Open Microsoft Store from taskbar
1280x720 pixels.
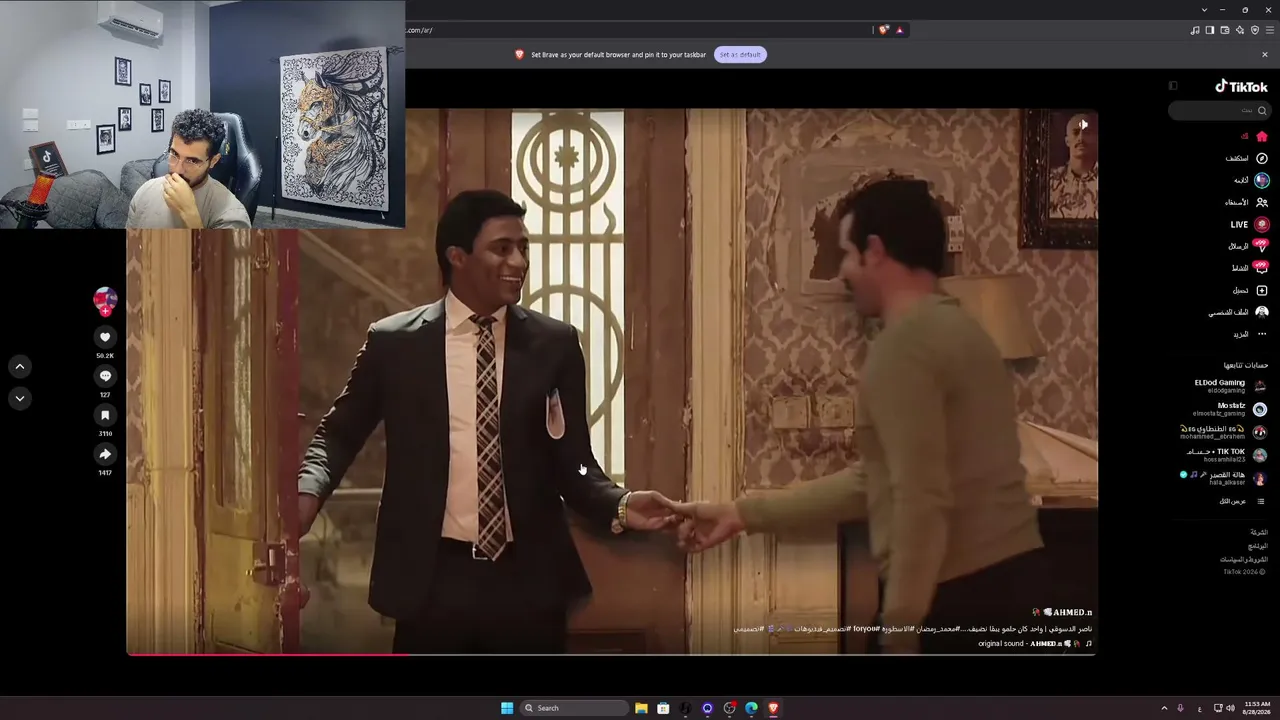click(663, 708)
